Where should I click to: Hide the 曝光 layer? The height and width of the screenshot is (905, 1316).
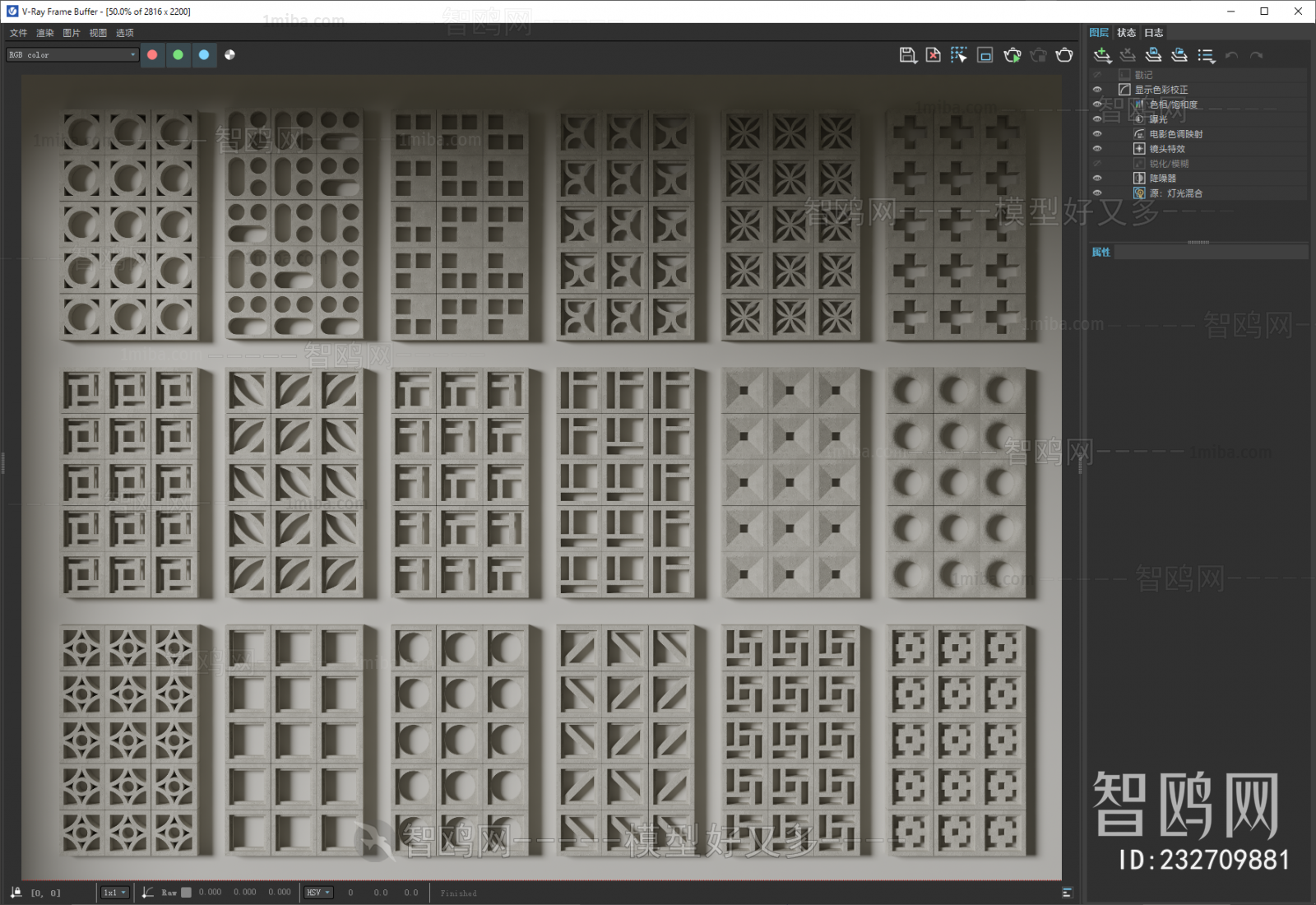tap(1096, 119)
